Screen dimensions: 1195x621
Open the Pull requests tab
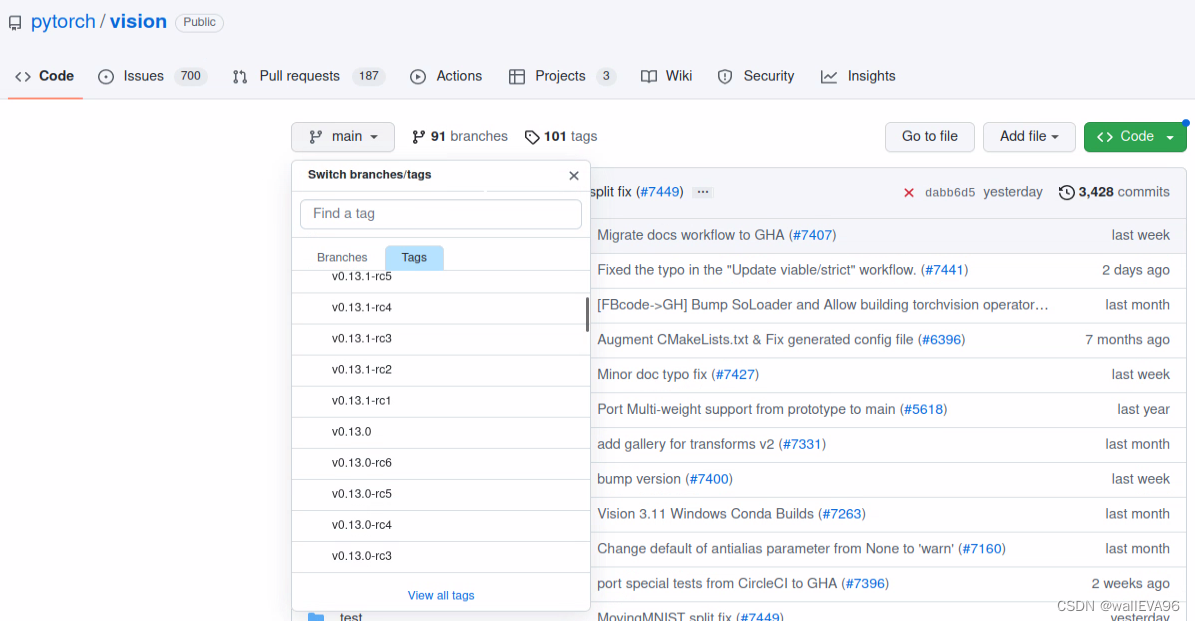tap(309, 76)
